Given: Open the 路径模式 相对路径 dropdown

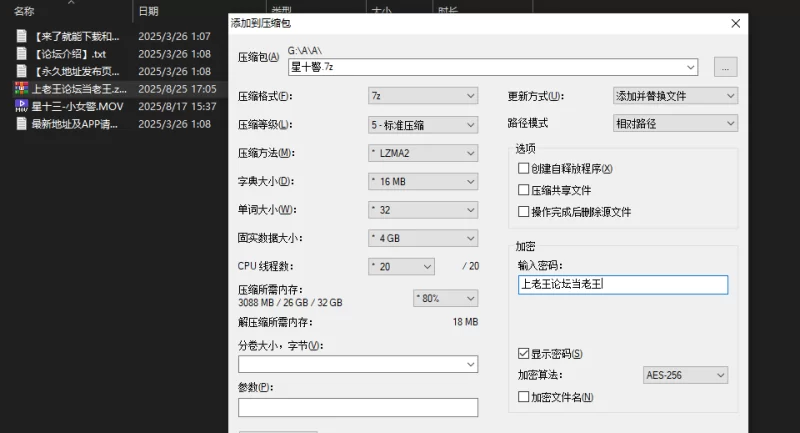Looking at the screenshot, I should (x=675, y=123).
